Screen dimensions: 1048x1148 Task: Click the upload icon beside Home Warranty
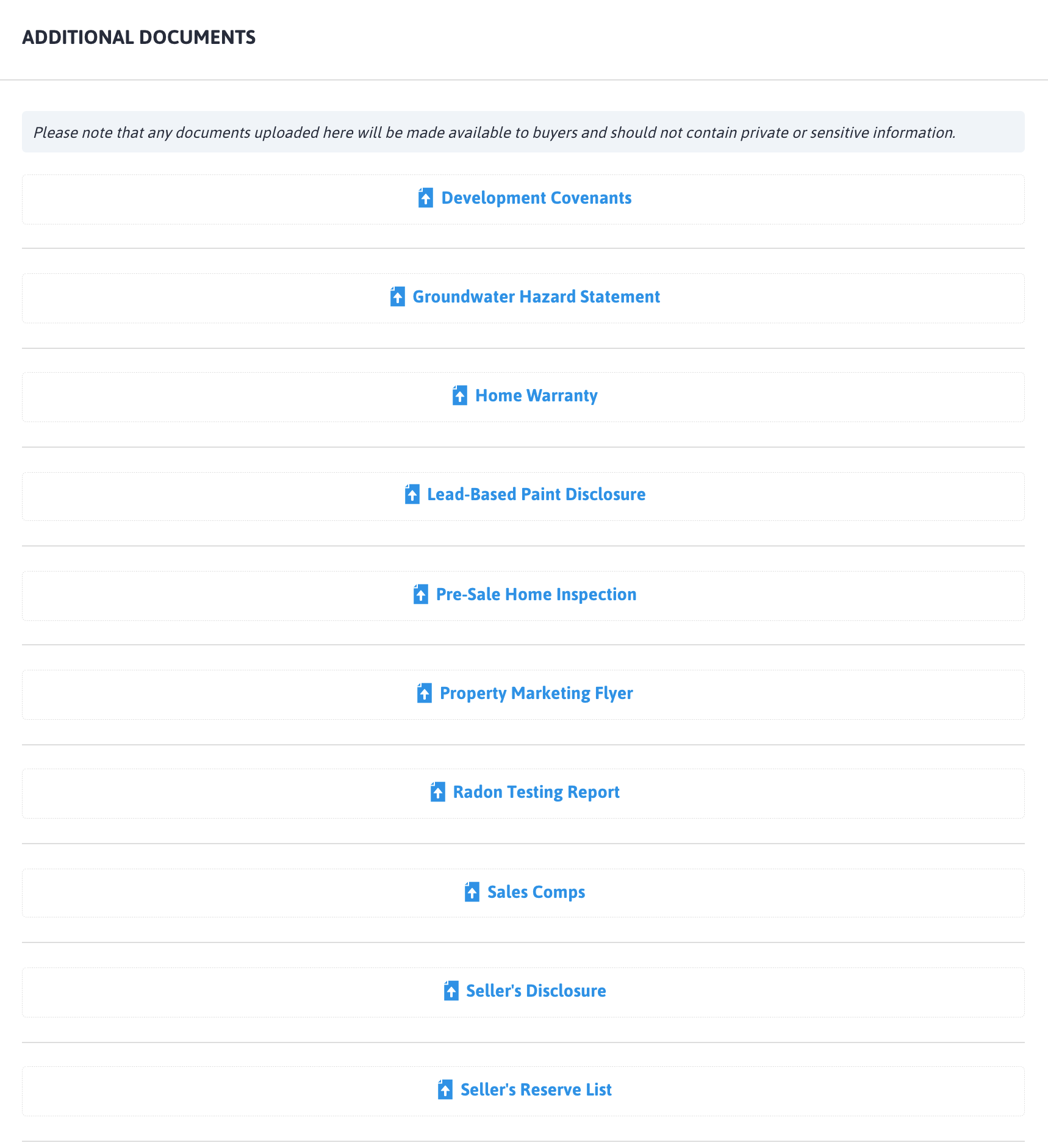coord(459,396)
